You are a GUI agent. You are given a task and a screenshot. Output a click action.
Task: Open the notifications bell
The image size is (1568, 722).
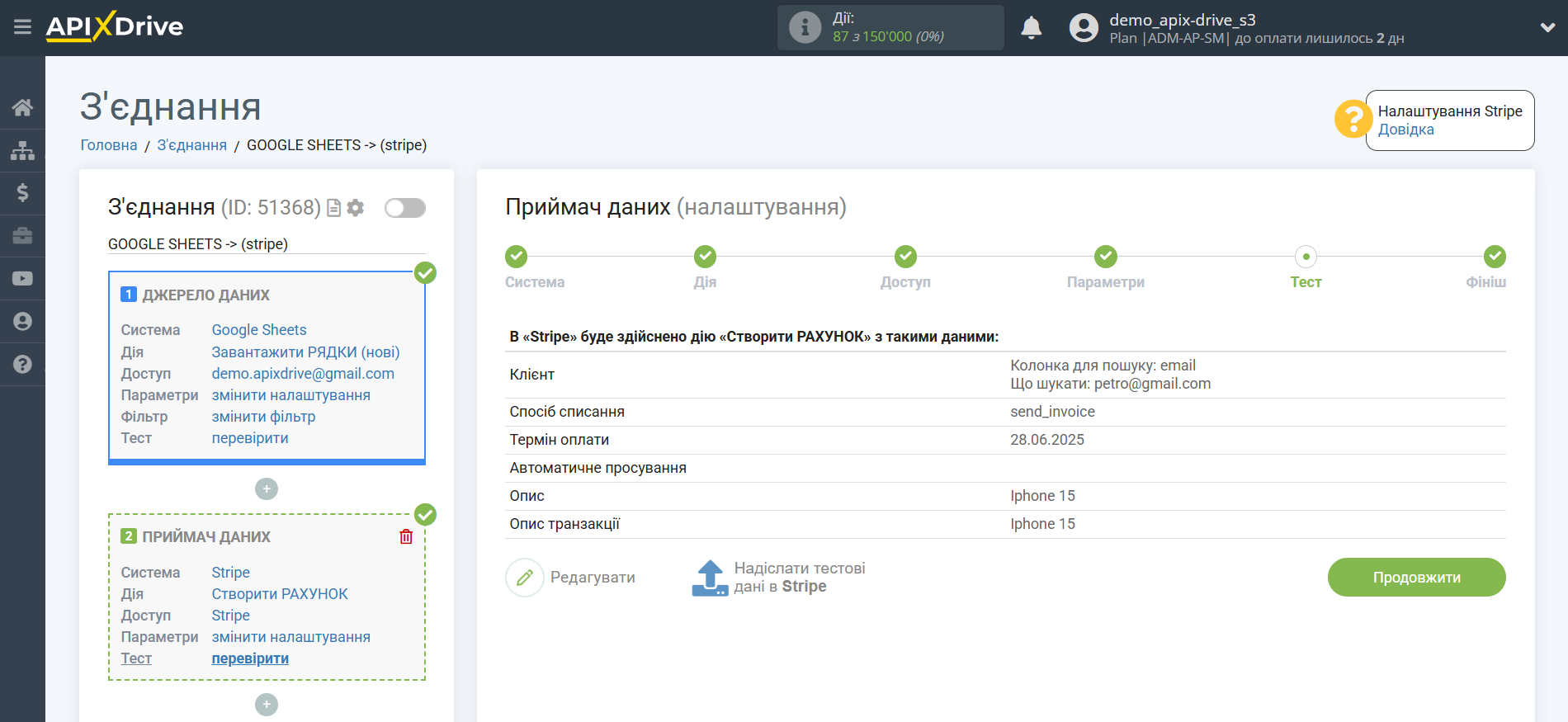click(x=1031, y=27)
